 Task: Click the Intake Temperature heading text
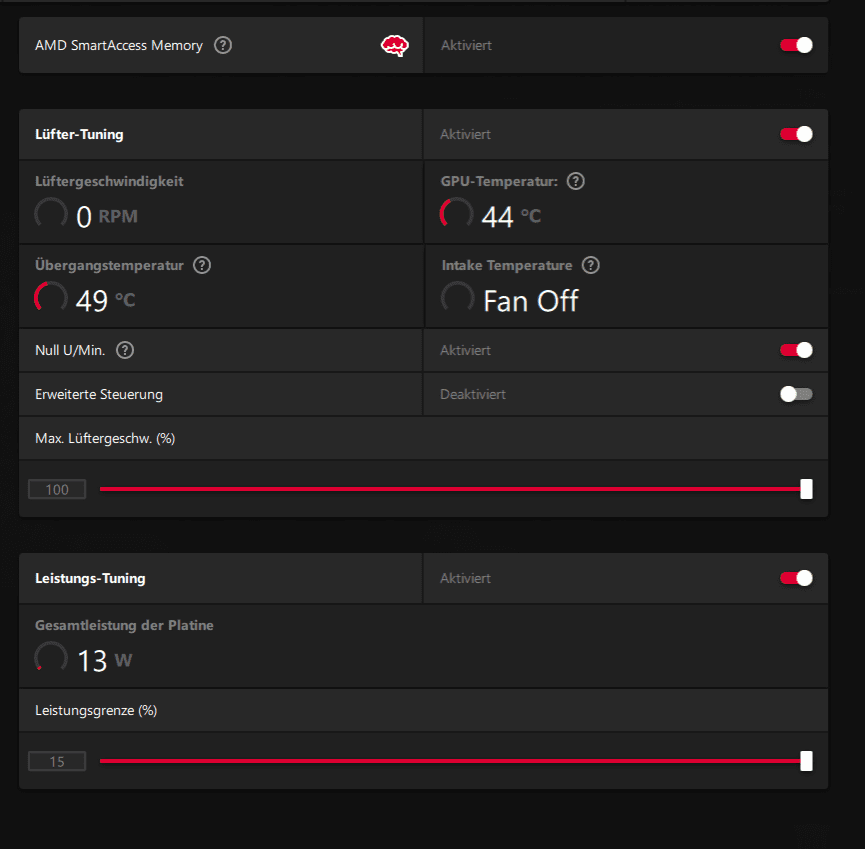tap(507, 265)
